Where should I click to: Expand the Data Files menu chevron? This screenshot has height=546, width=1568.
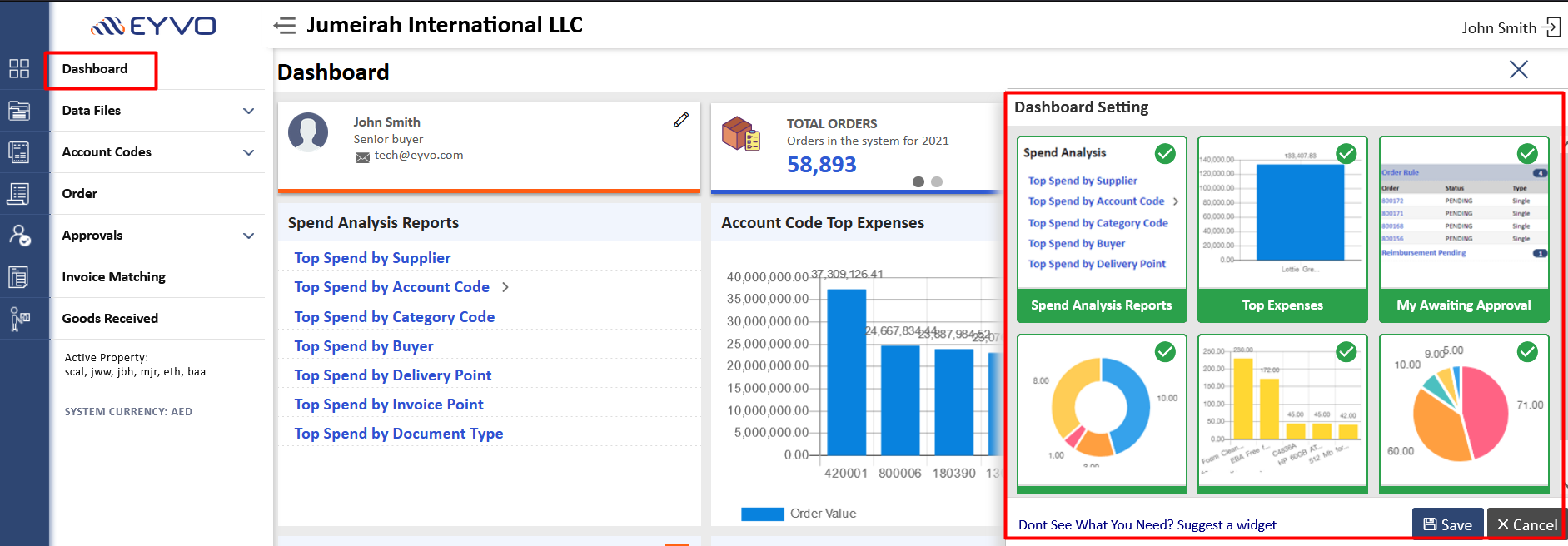click(x=248, y=111)
